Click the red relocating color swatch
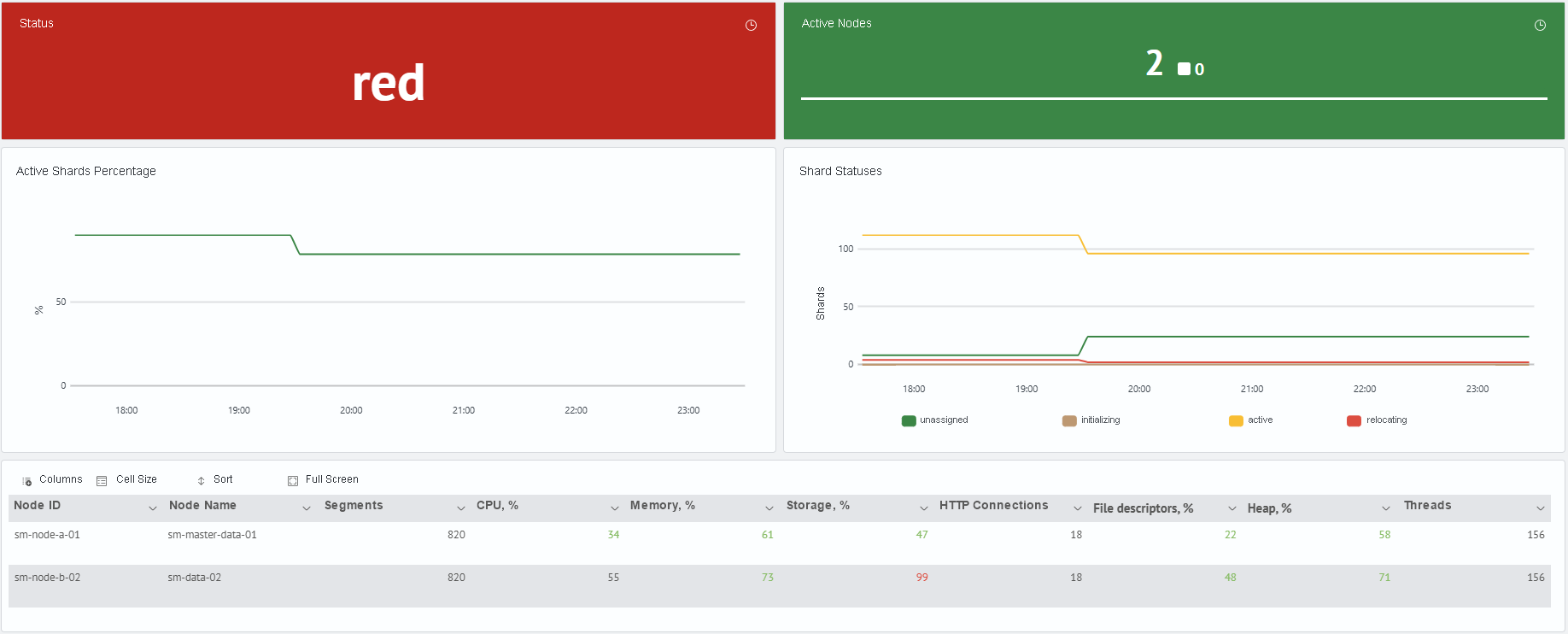The height and width of the screenshot is (634, 1568). 1354,420
